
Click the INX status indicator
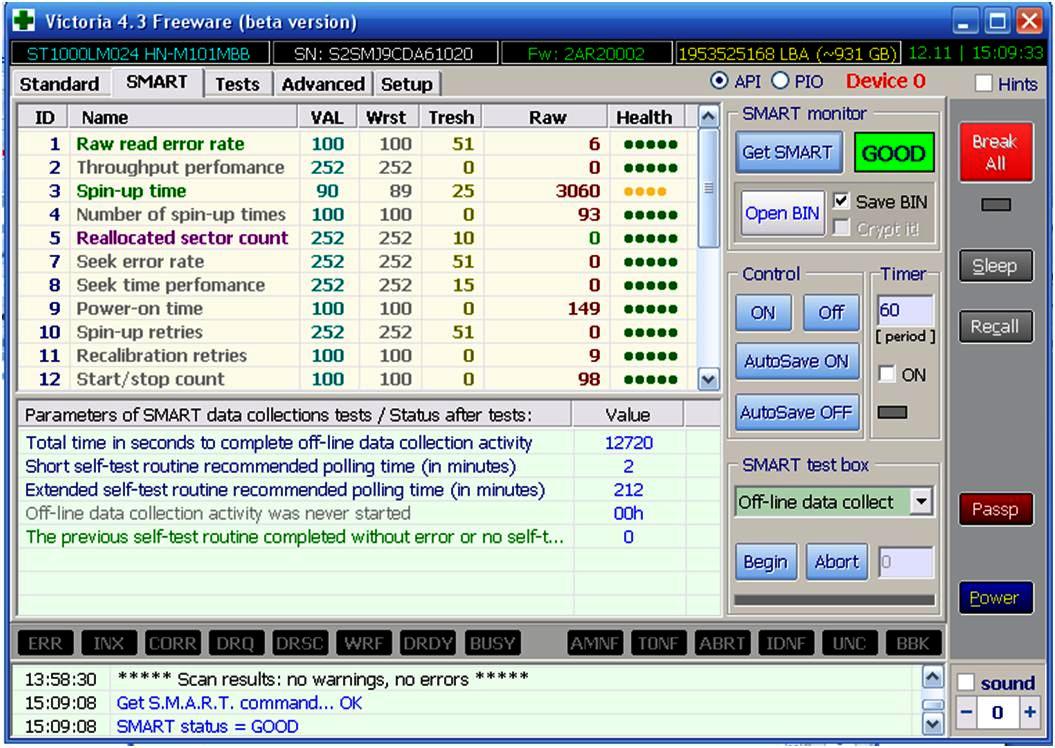coord(109,644)
